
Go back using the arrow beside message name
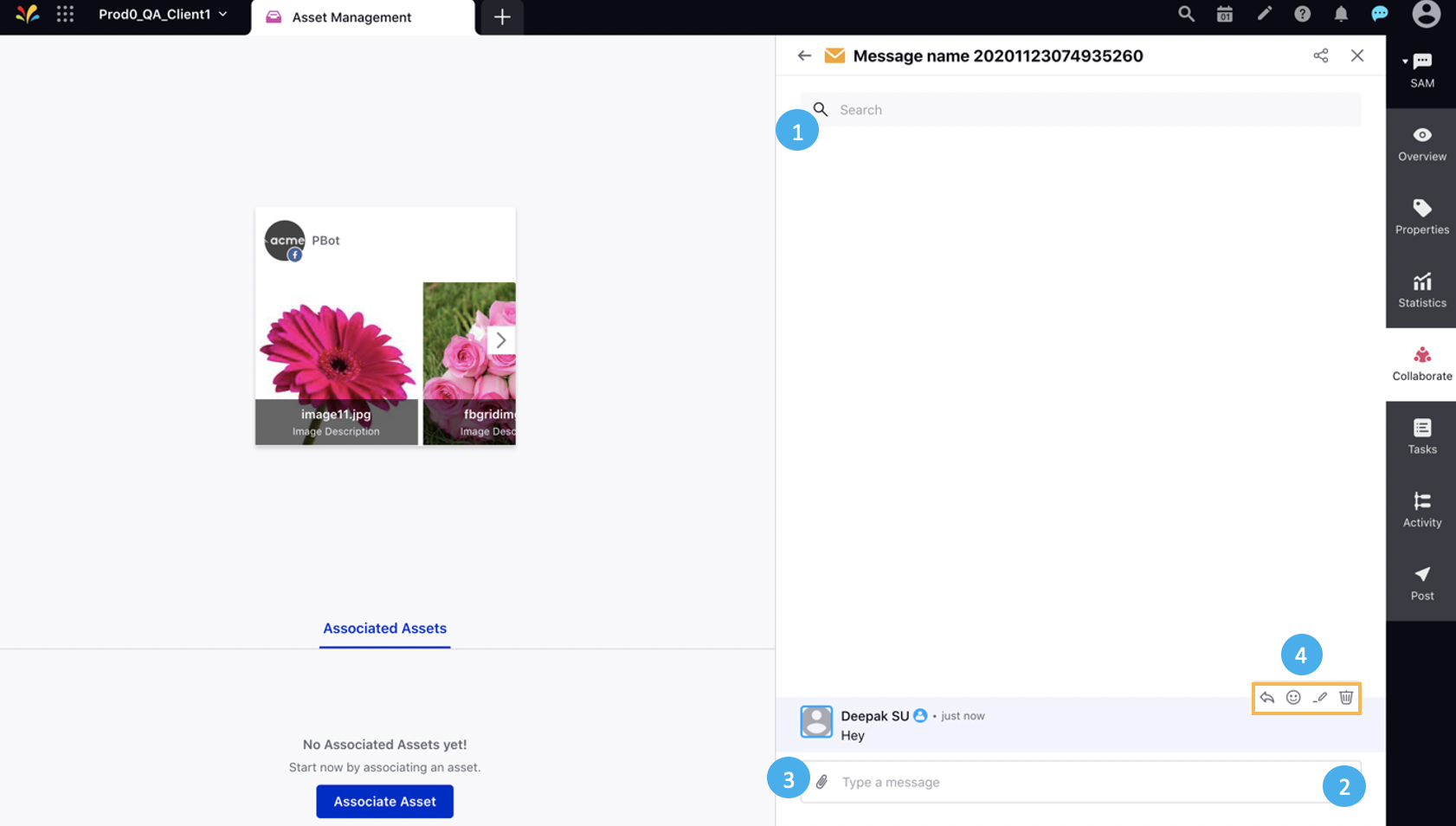(804, 55)
